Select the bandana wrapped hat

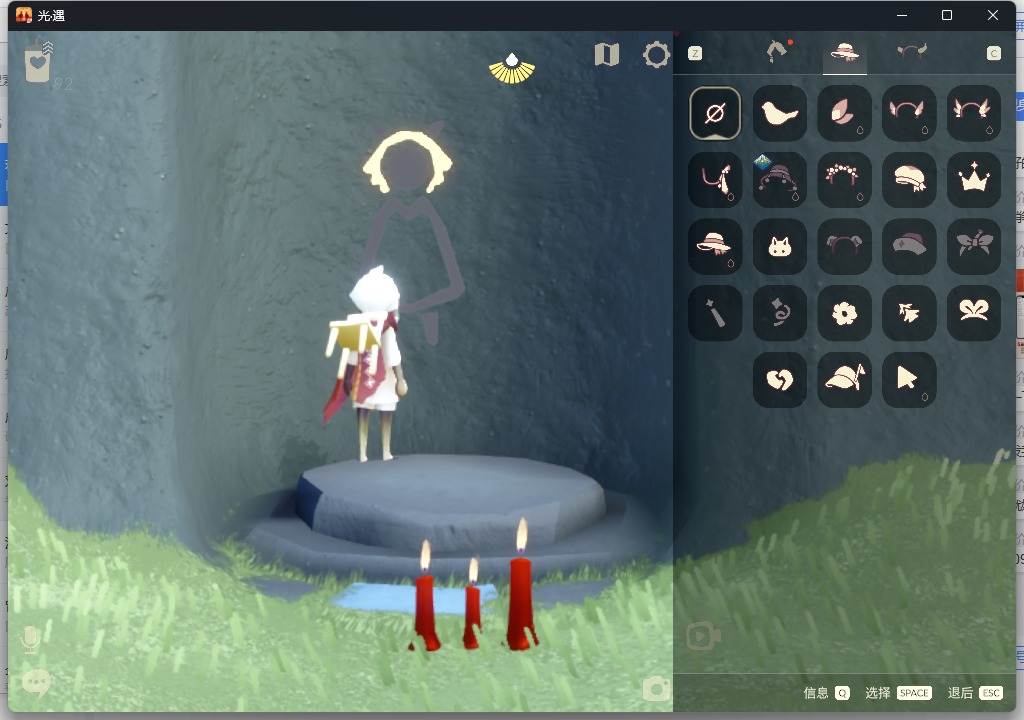pyautogui.click(x=908, y=179)
